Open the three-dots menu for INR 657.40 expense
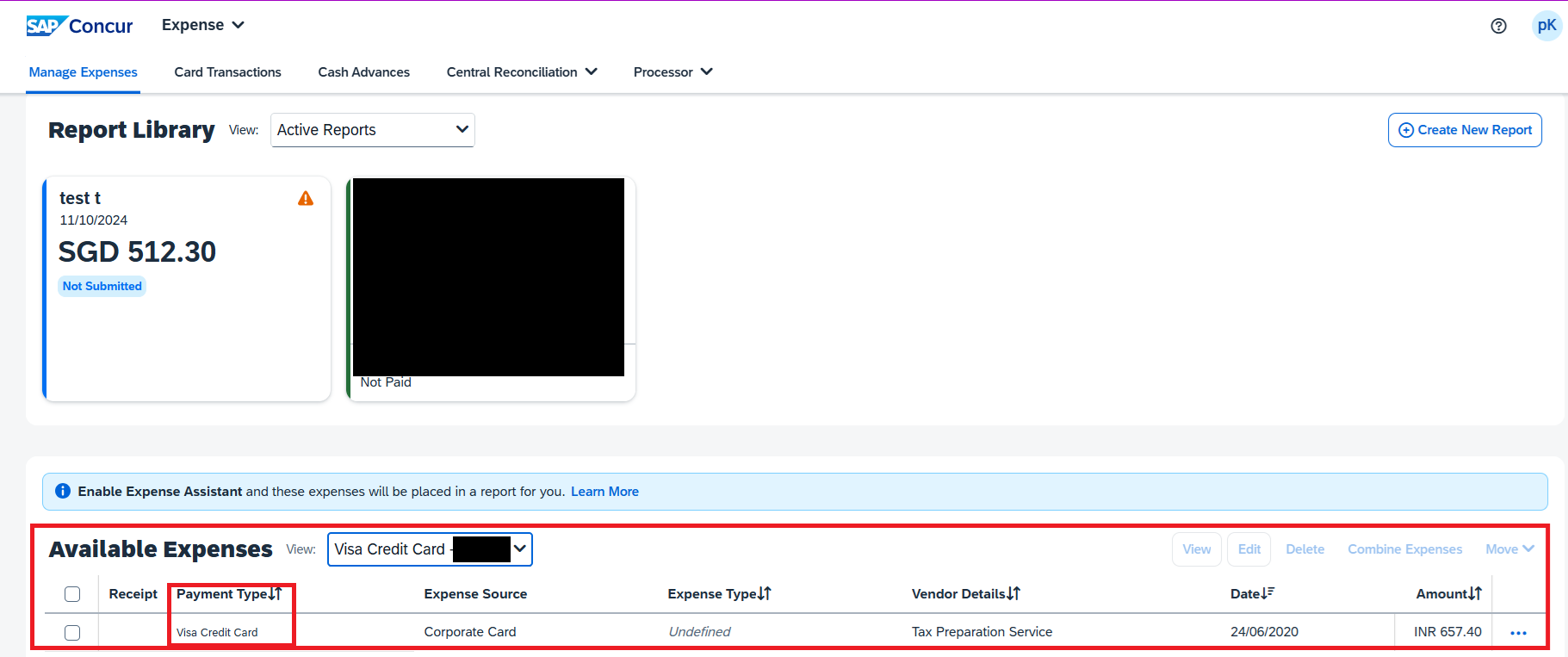Viewport: 1568px width, 657px height. pos(1518,633)
